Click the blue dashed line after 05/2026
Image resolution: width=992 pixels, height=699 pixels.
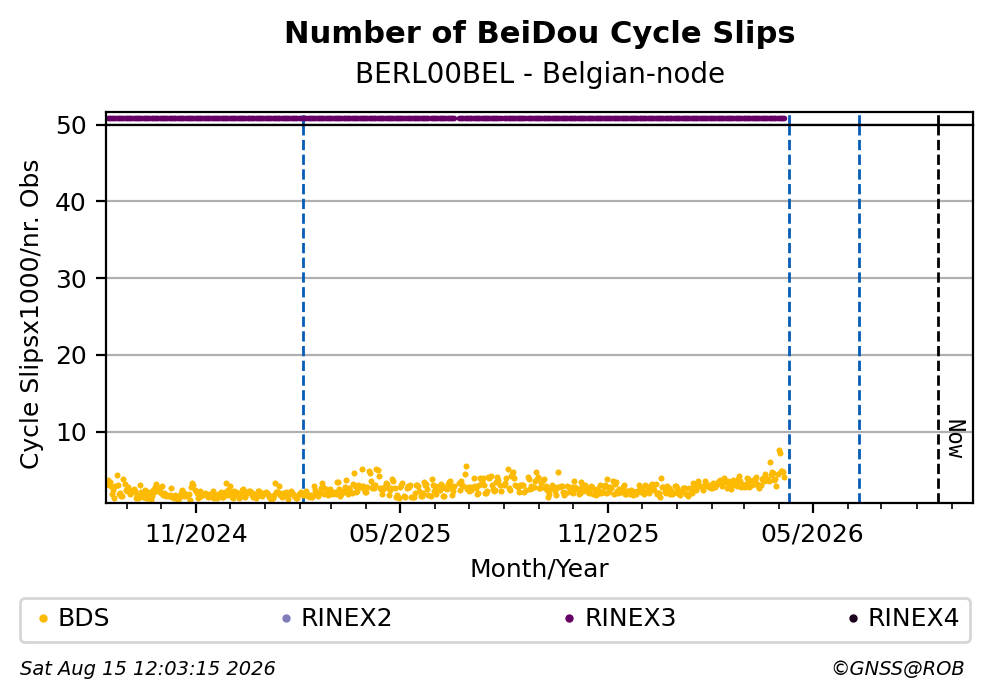point(859,309)
